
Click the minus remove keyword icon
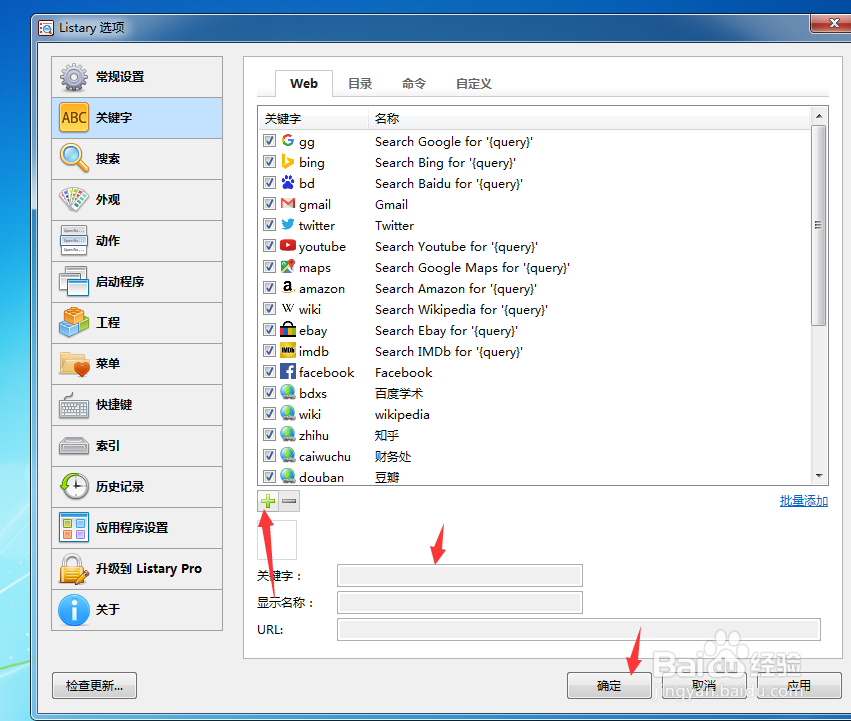[289, 501]
